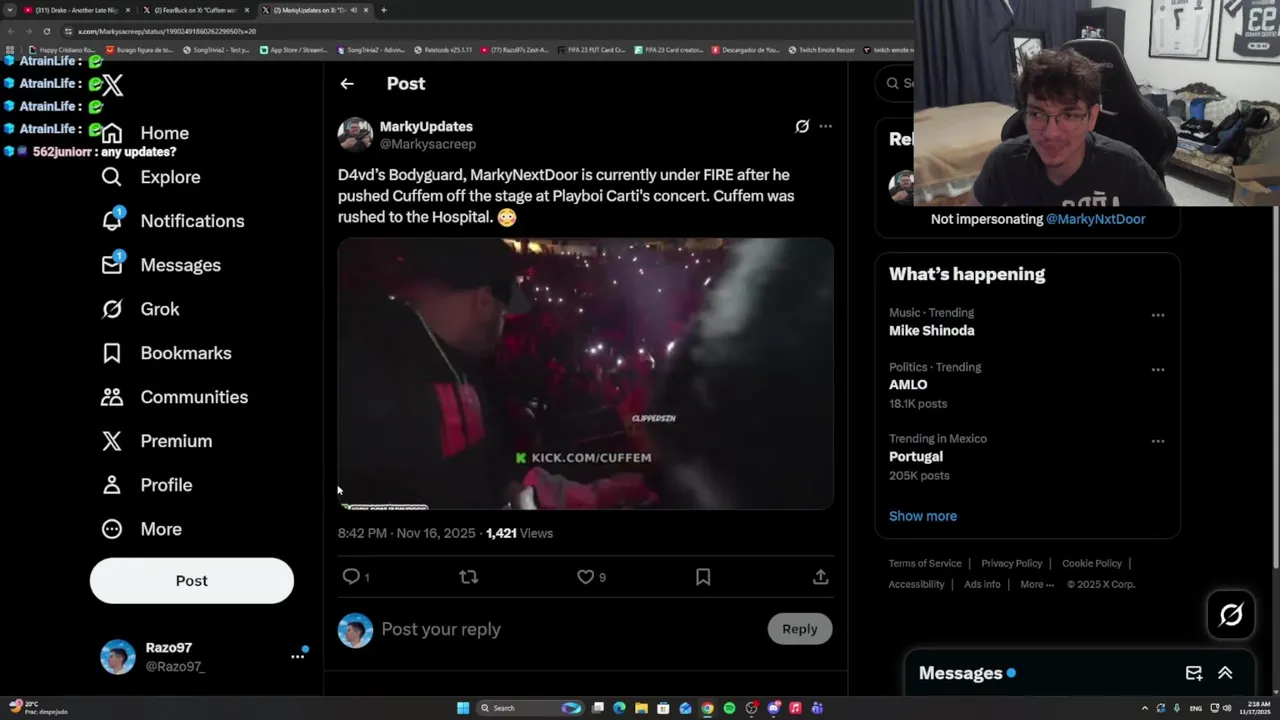Click the MarkyUpdates display name

[x=426, y=126]
